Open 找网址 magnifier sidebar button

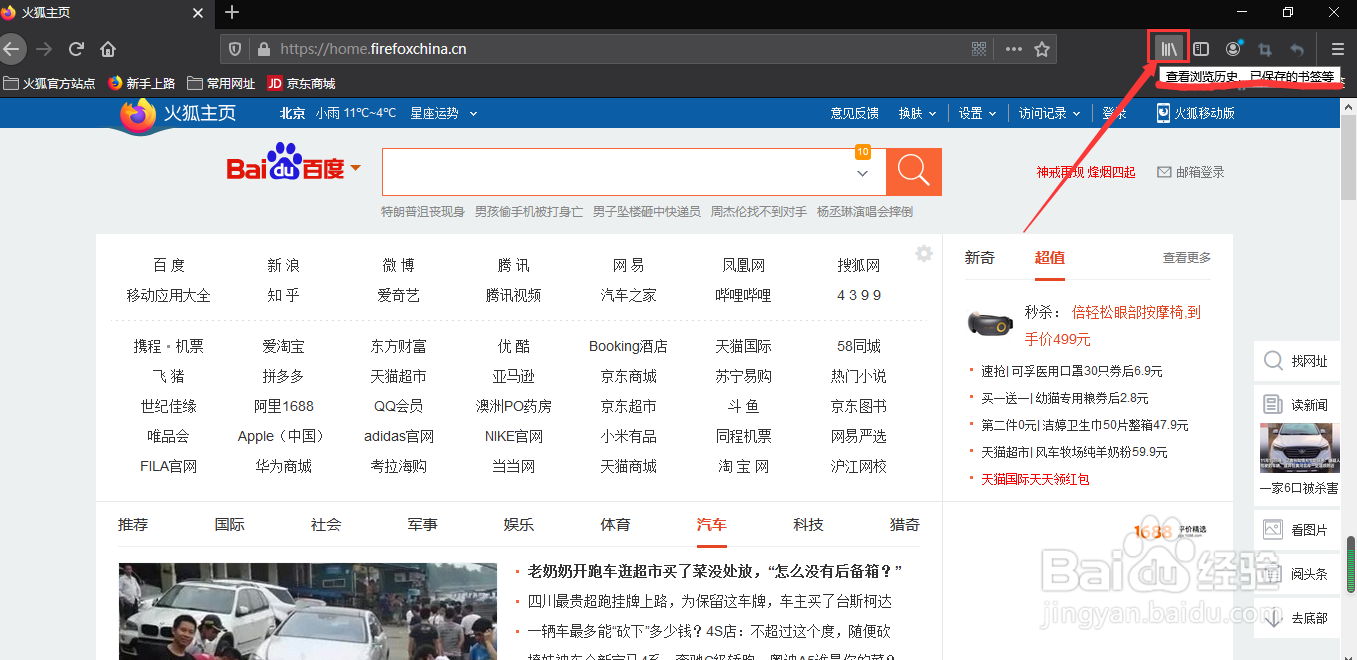1297,361
